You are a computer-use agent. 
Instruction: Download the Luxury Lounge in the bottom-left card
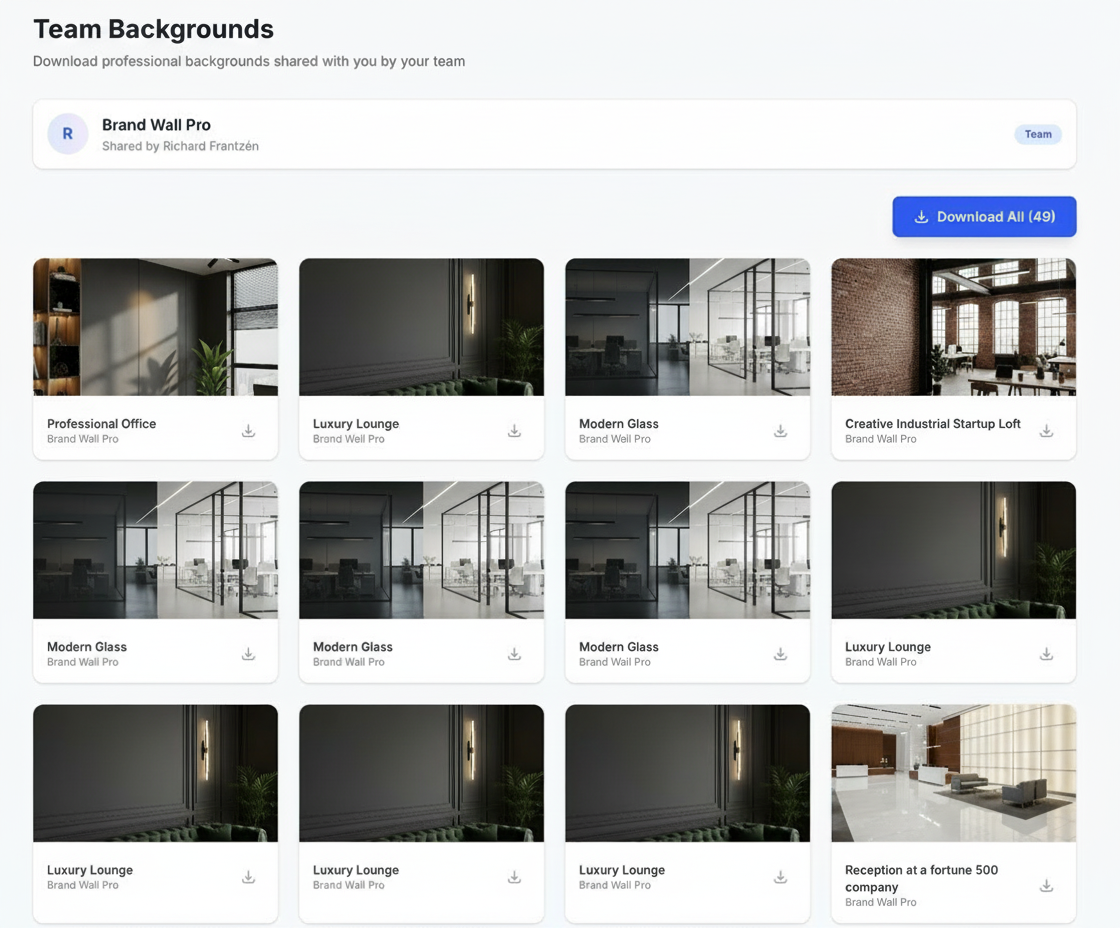point(248,877)
